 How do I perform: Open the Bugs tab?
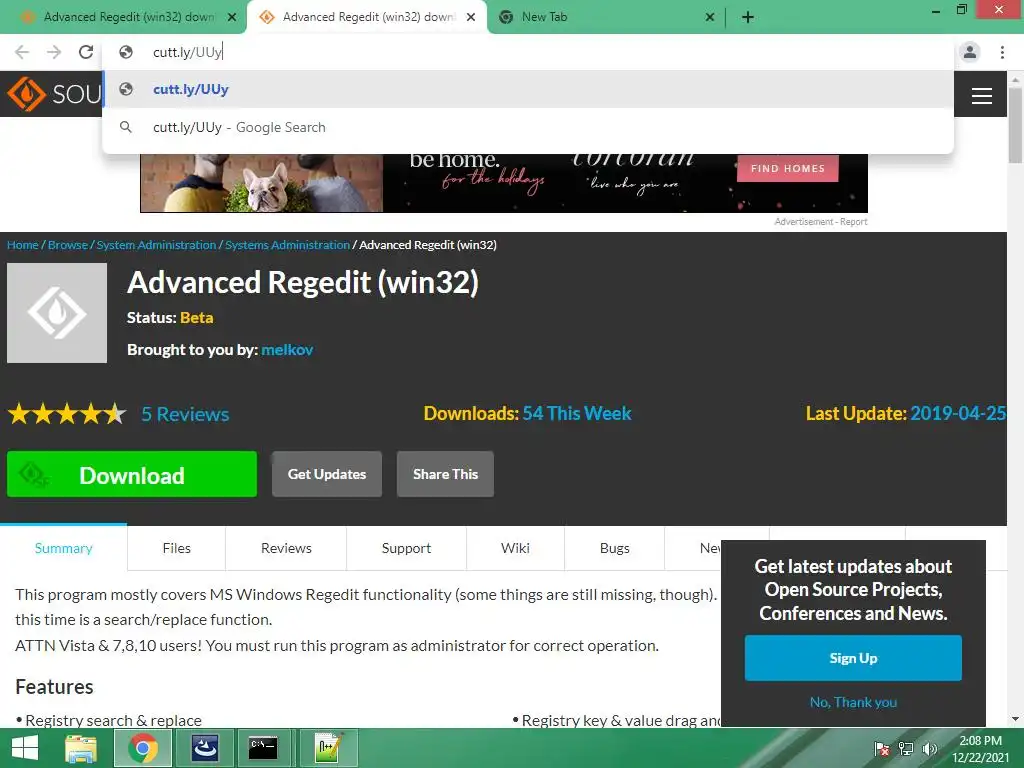[x=615, y=548]
